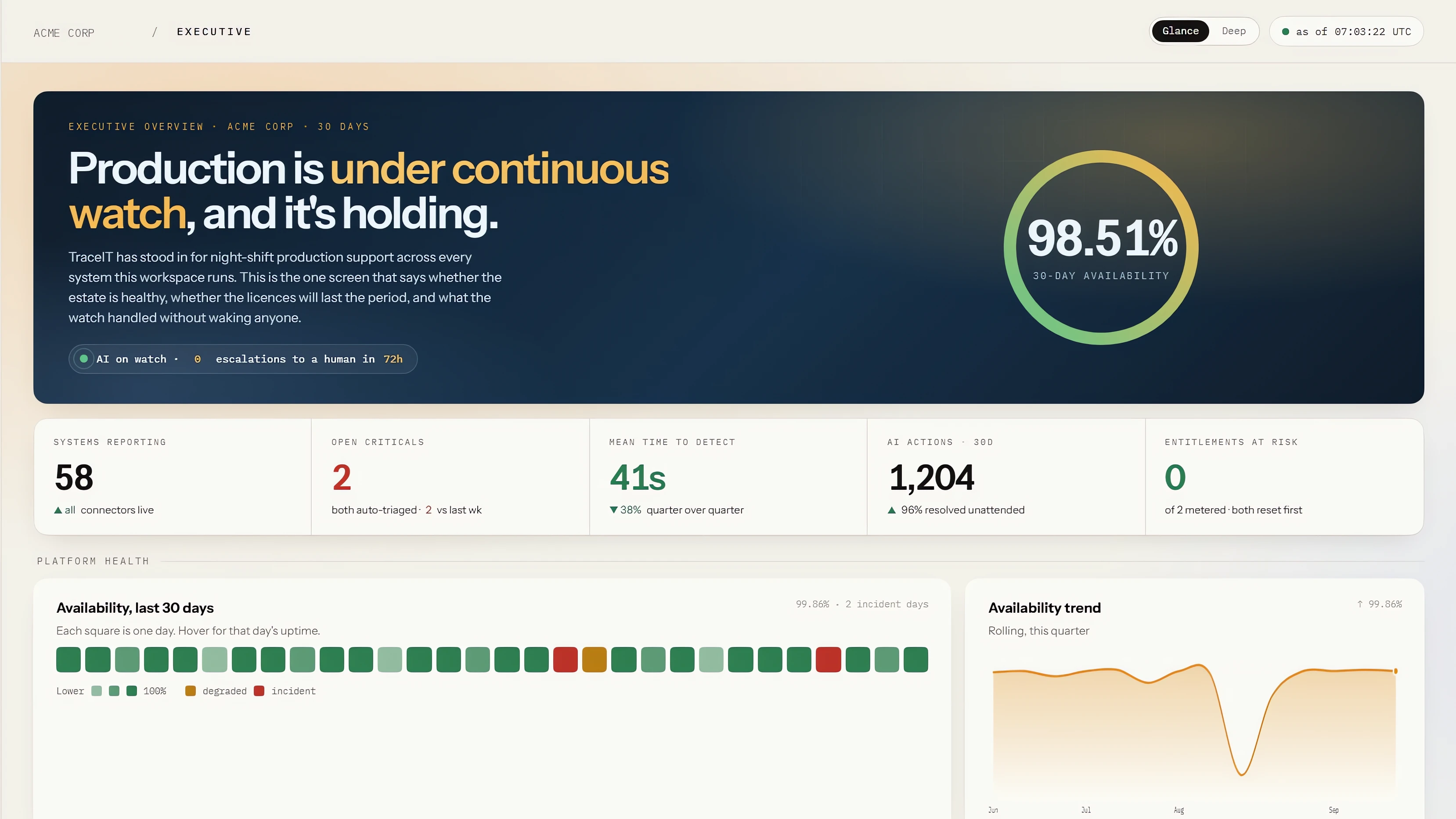Click the last green day square

[916, 660]
